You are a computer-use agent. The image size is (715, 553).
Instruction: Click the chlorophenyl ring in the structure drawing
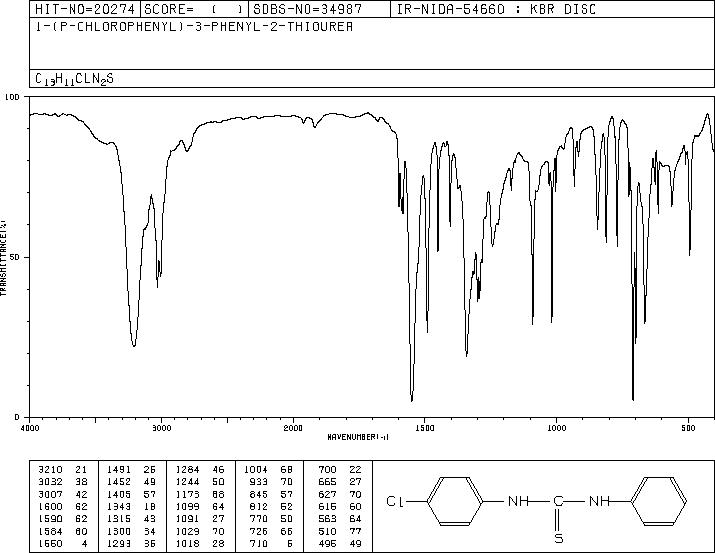(x=455, y=501)
